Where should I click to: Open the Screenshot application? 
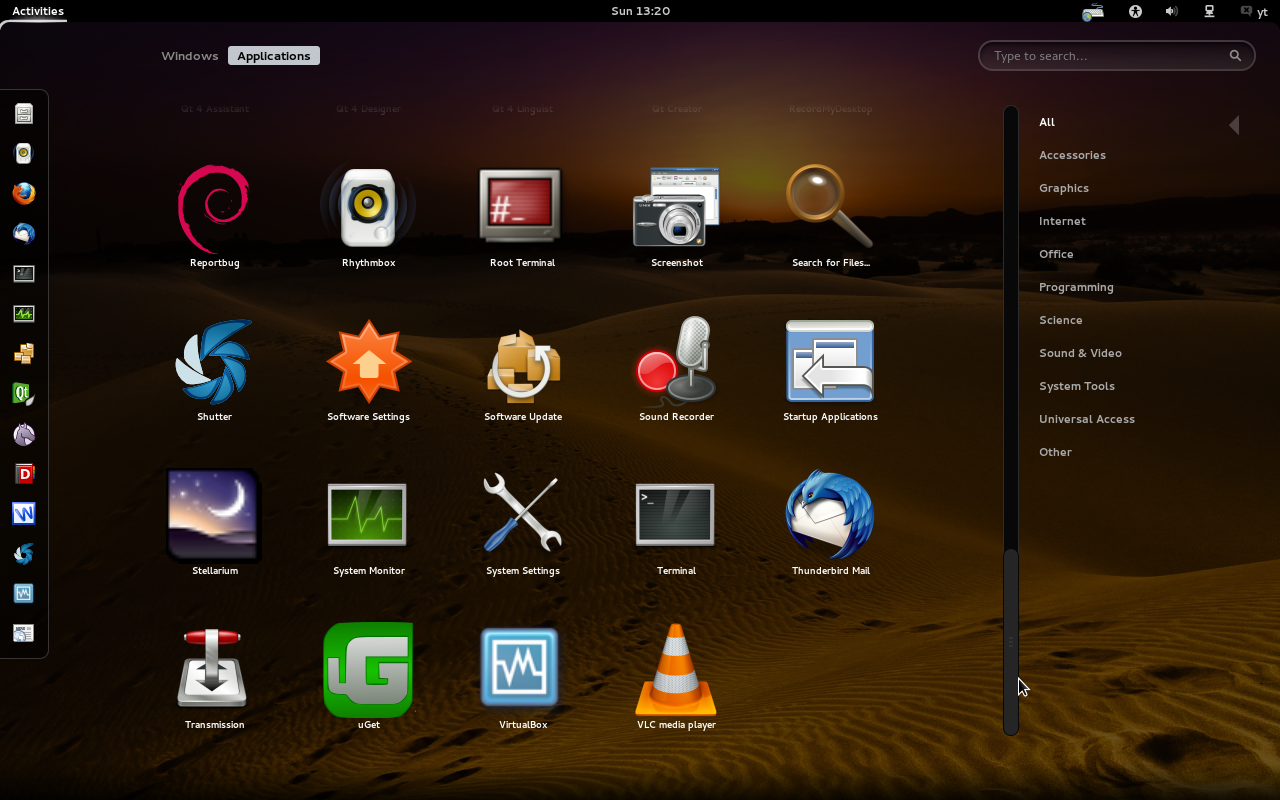coord(676,216)
